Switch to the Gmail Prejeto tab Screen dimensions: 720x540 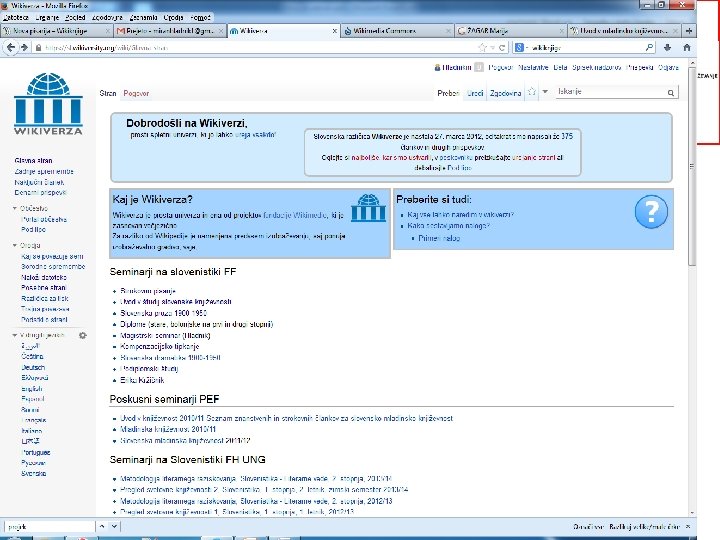[x=169, y=31]
